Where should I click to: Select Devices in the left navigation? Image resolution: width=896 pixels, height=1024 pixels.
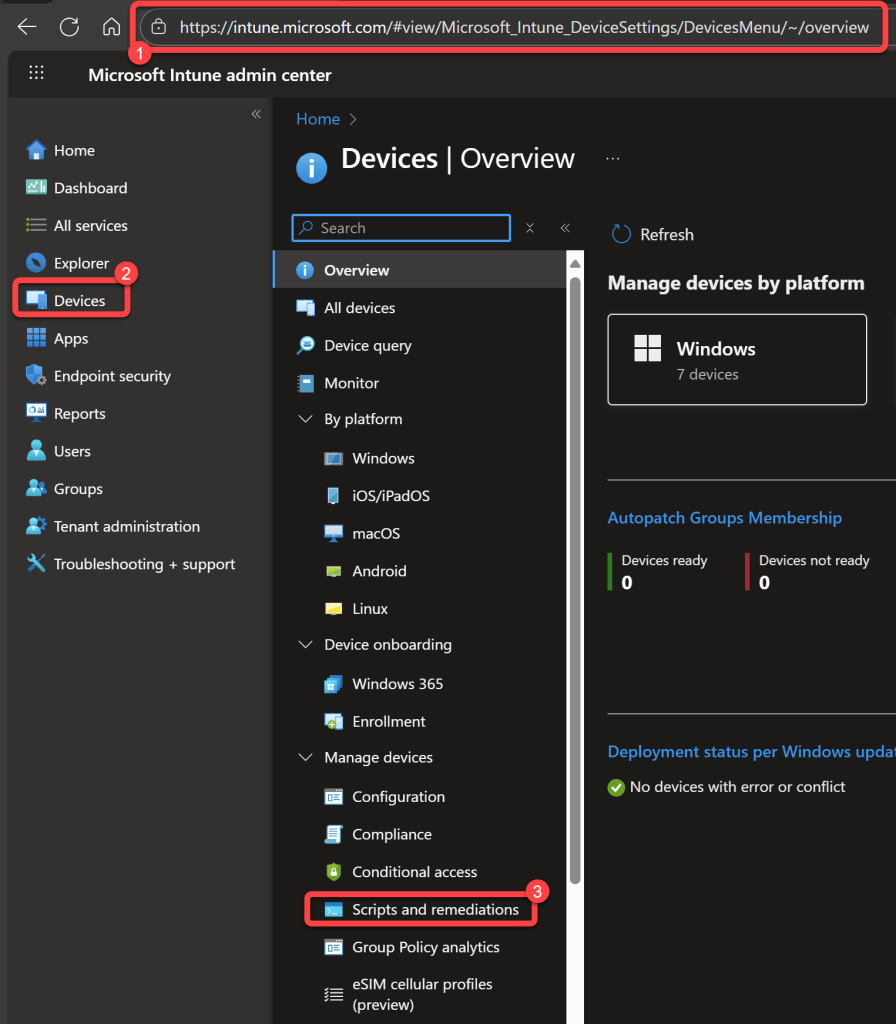tap(79, 301)
